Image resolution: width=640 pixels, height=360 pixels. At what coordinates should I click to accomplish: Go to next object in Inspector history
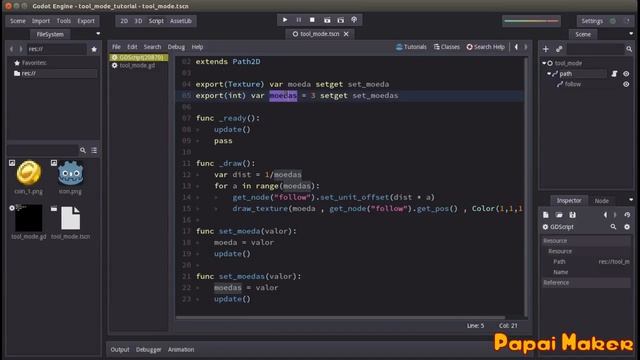click(616, 215)
